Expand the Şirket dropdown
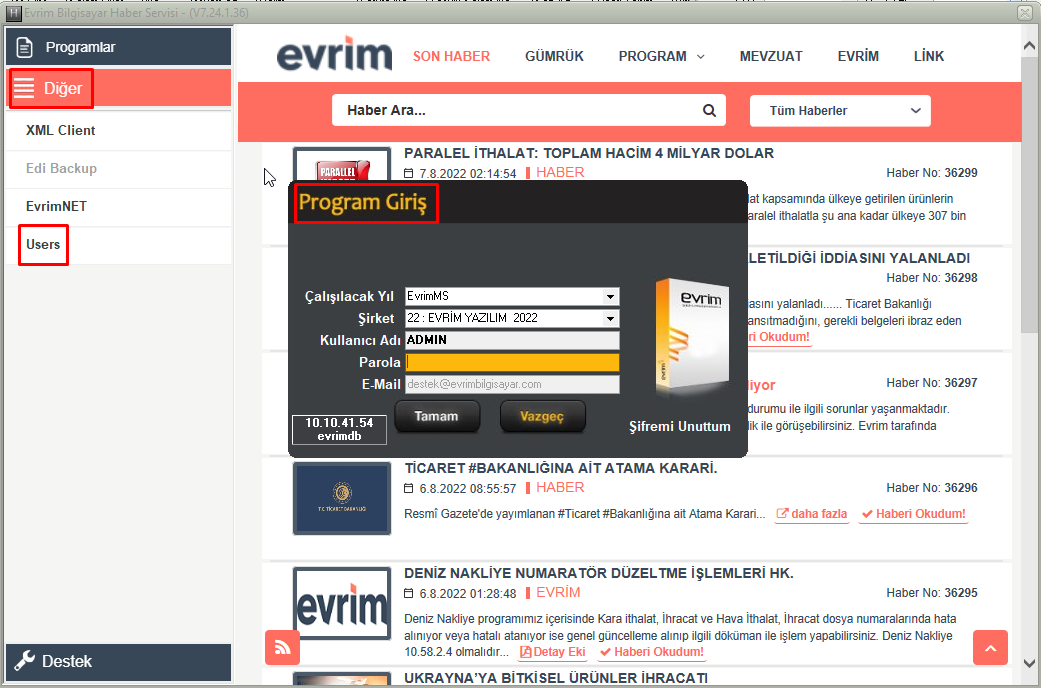Image resolution: width=1041 pixels, height=688 pixels. pos(610,319)
